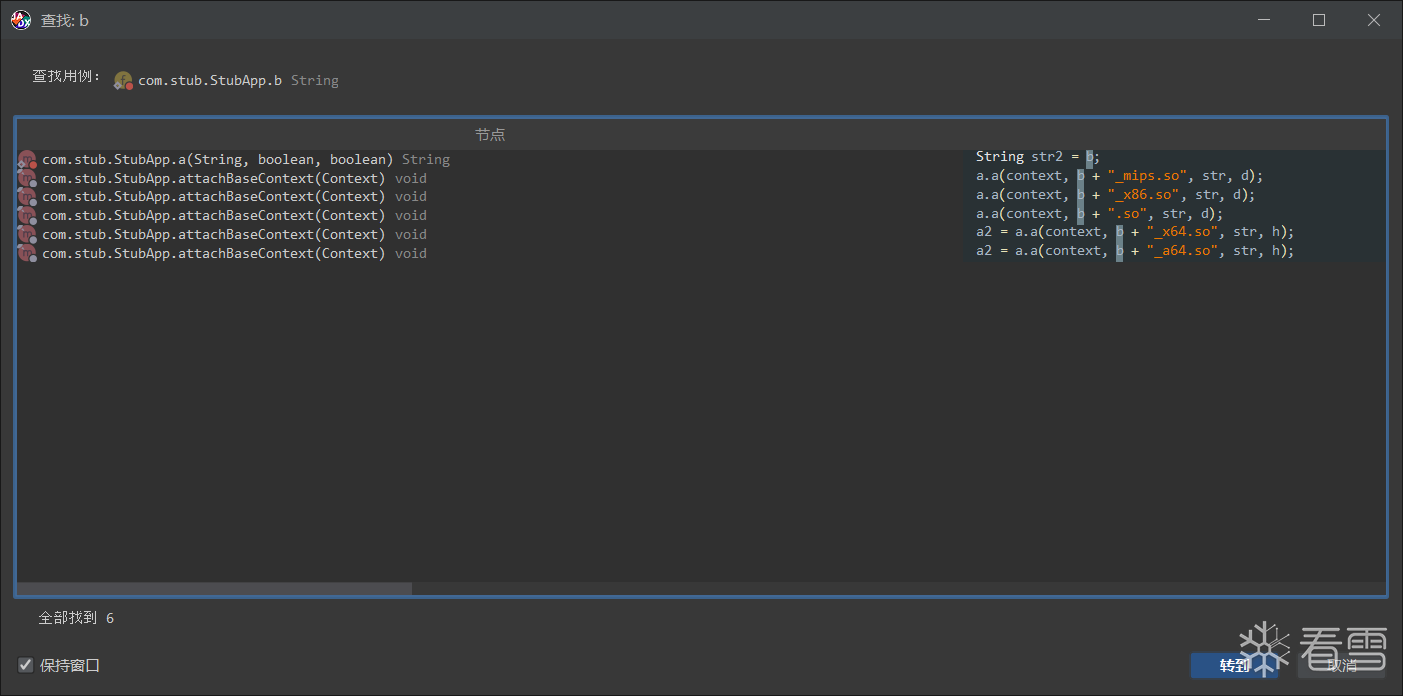The height and width of the screenshot is (696, 1403).
Task: Select the StubApp.a(String, boolean, boolean) result text
Action: point(245,160)
